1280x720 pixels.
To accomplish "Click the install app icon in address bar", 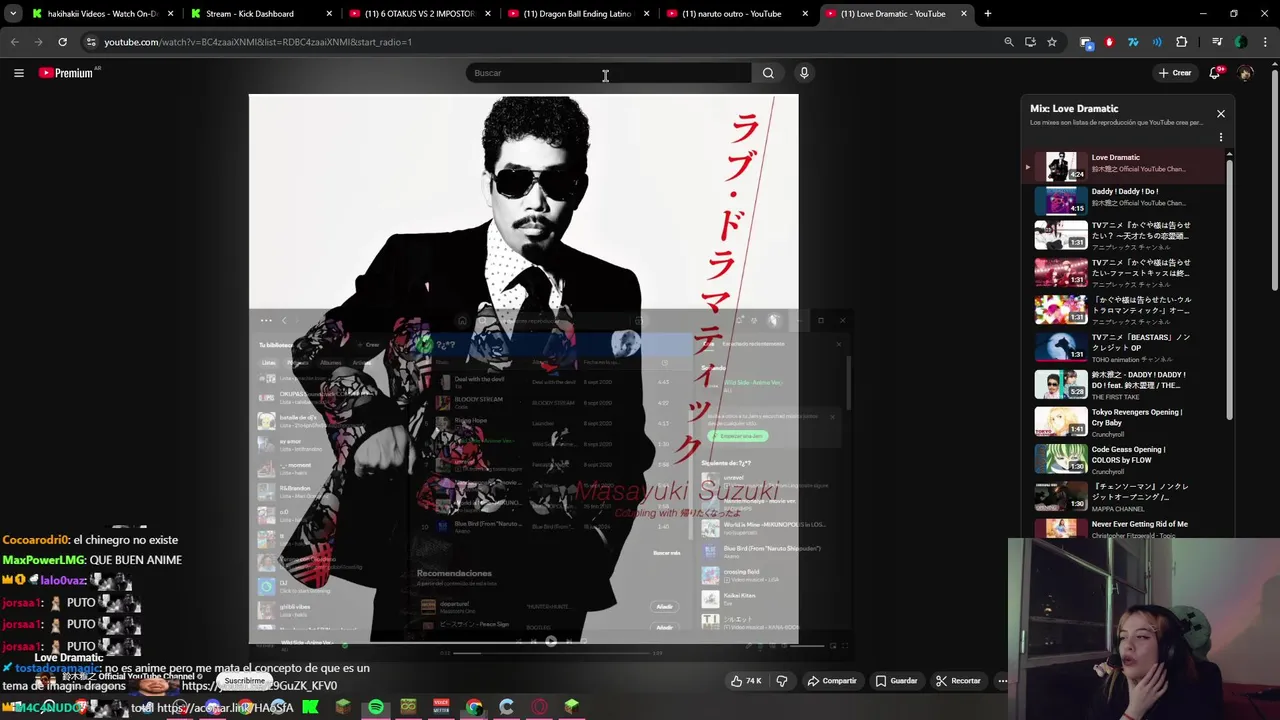I will coord(1030,42).
